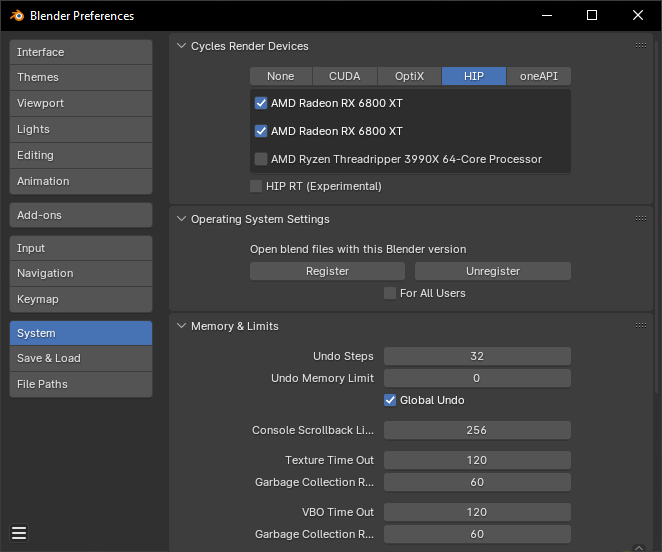Grab the Memory & Limits panel drag handle
Viewport: 662px width, 552px height.
[x=640, y=325]
